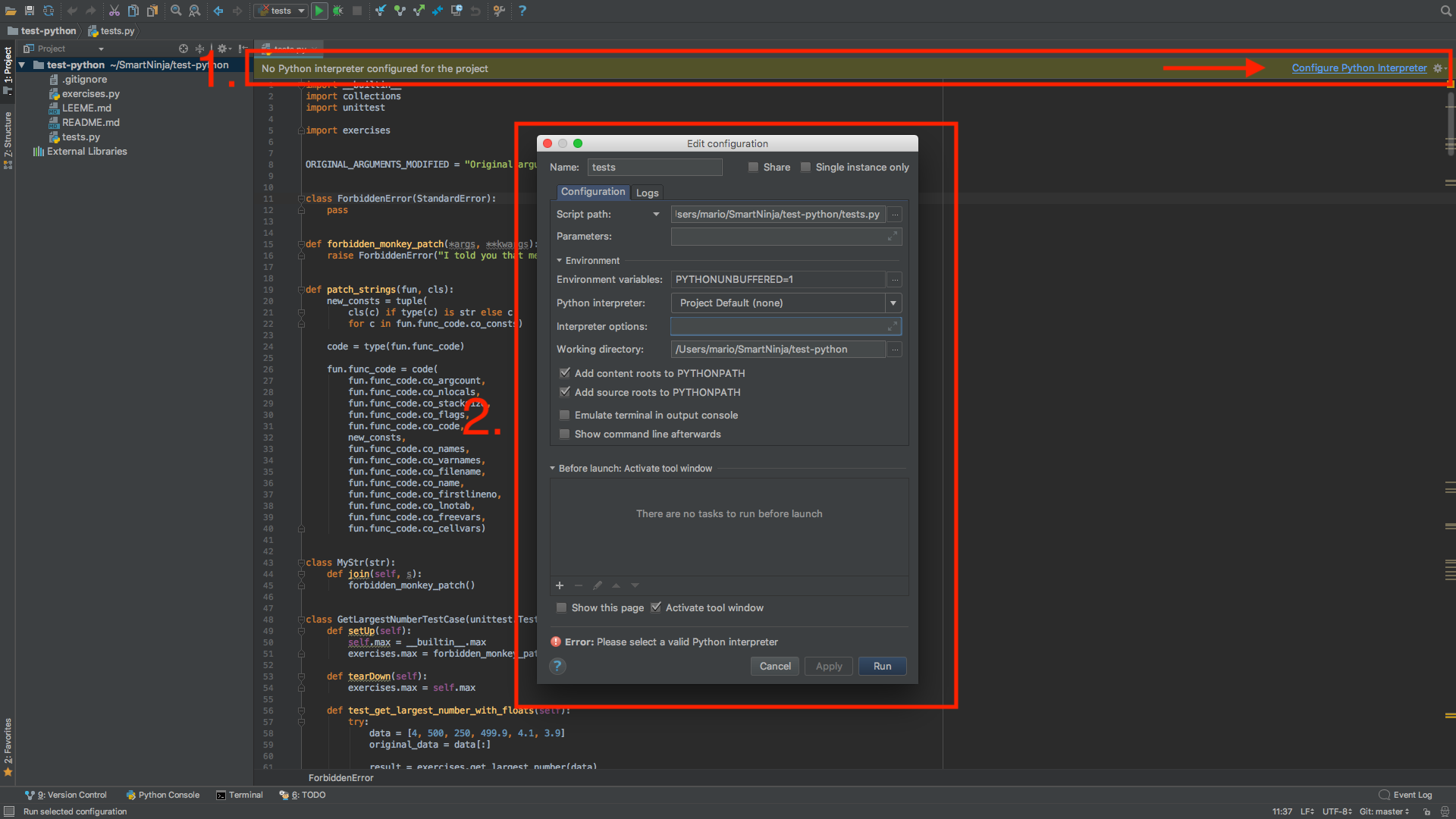Enable Emulate terminal in output console

564,415
